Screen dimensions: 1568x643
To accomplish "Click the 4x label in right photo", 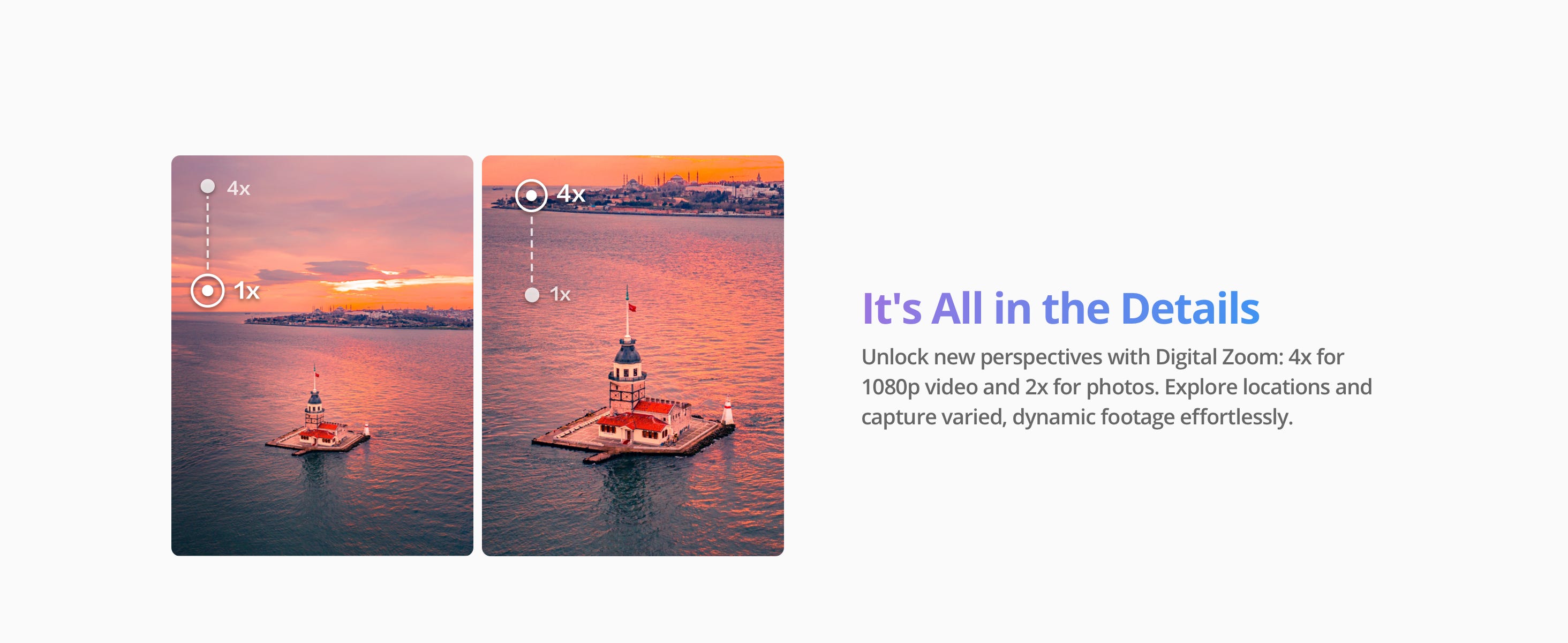I will pyautogui.click(x=570, y=194).
